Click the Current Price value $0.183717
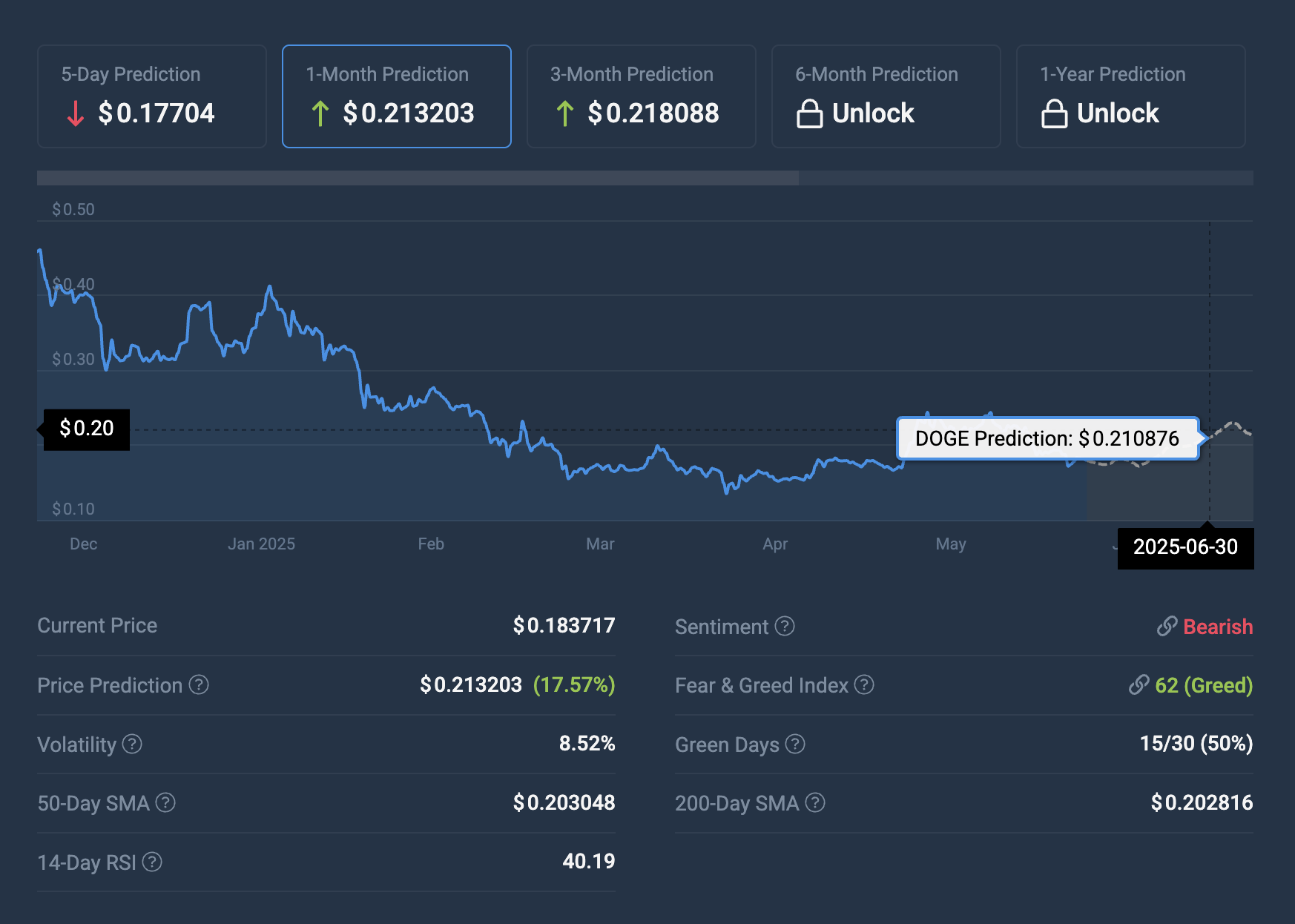The width and height of the screenshot is (1295, 924). click(x=564, y=625)
